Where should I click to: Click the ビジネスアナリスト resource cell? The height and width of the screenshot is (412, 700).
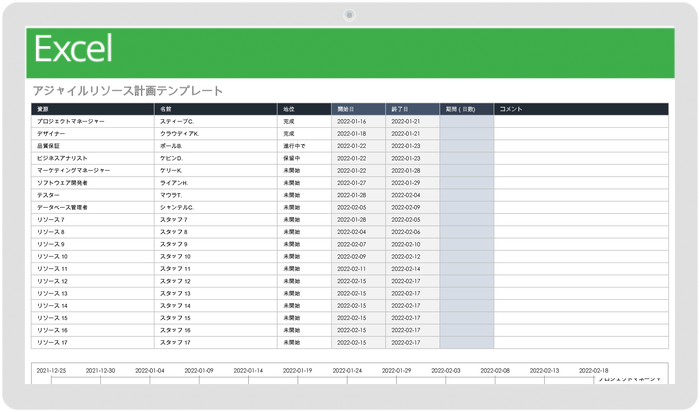93,158
